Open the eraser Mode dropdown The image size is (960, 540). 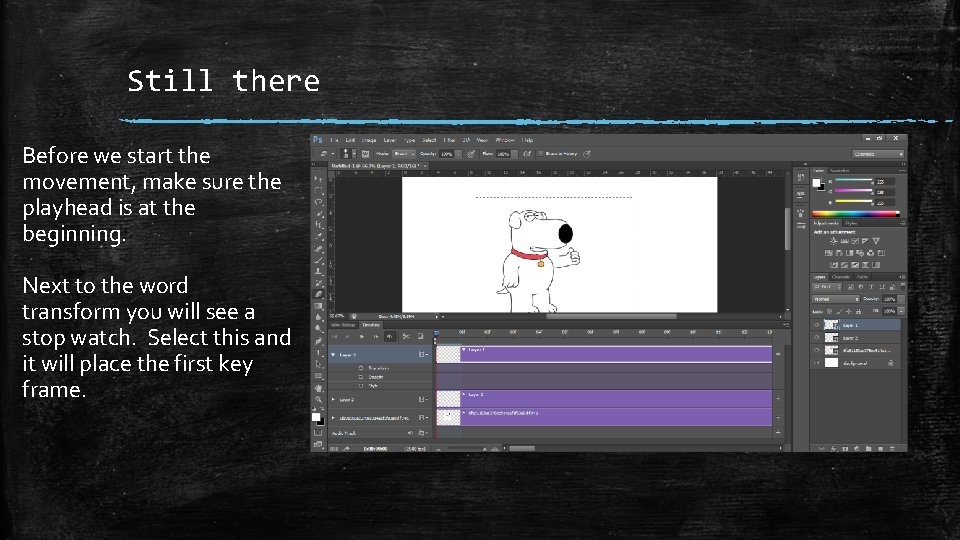click(x=404, y=154)
